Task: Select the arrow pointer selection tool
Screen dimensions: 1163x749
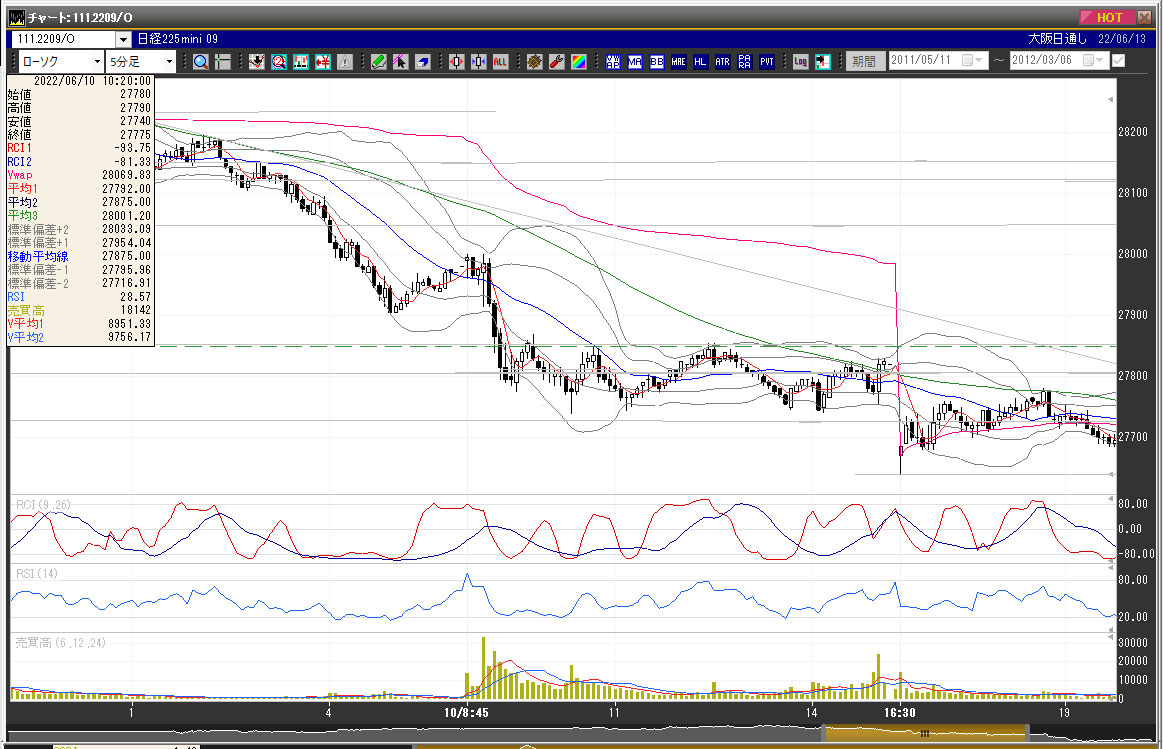Action: click(401, 62)
